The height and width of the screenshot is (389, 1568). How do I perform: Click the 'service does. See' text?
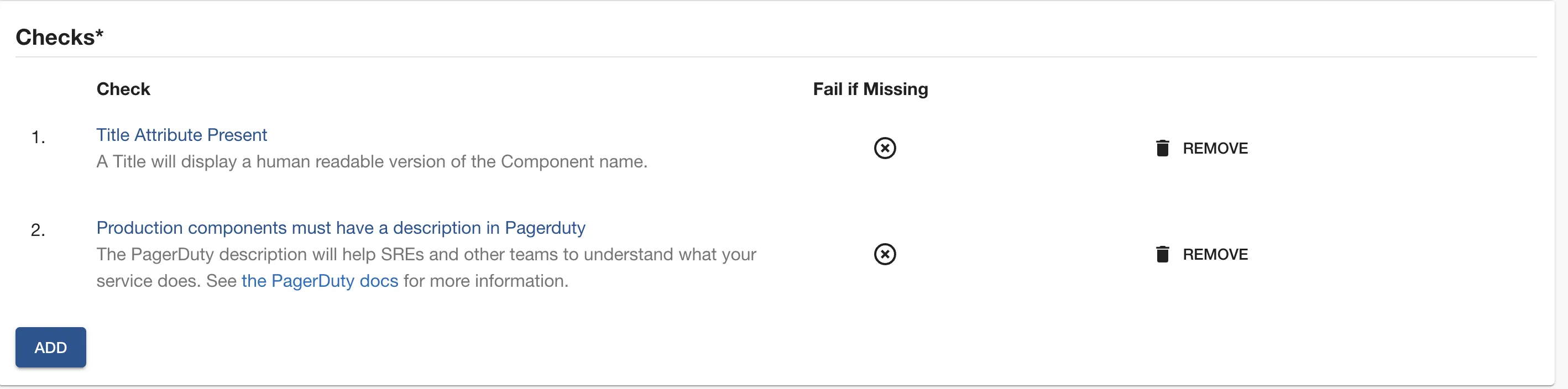[x=166, y=281]
